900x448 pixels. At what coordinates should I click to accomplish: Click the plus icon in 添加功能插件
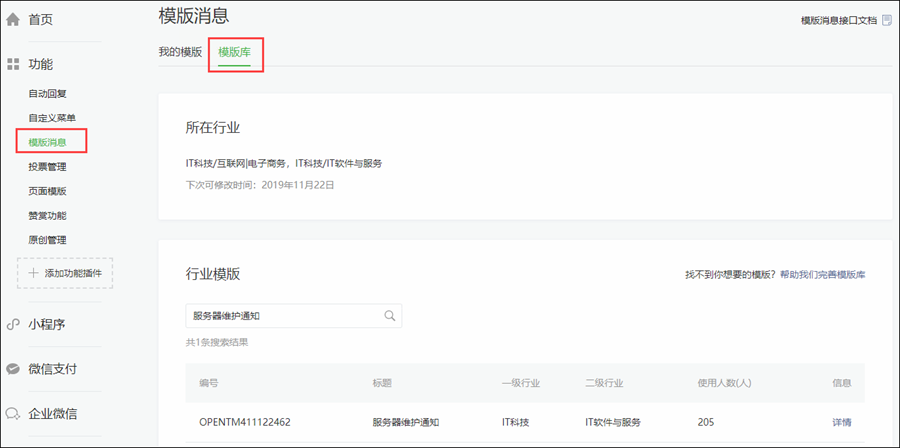pos(33,273)
